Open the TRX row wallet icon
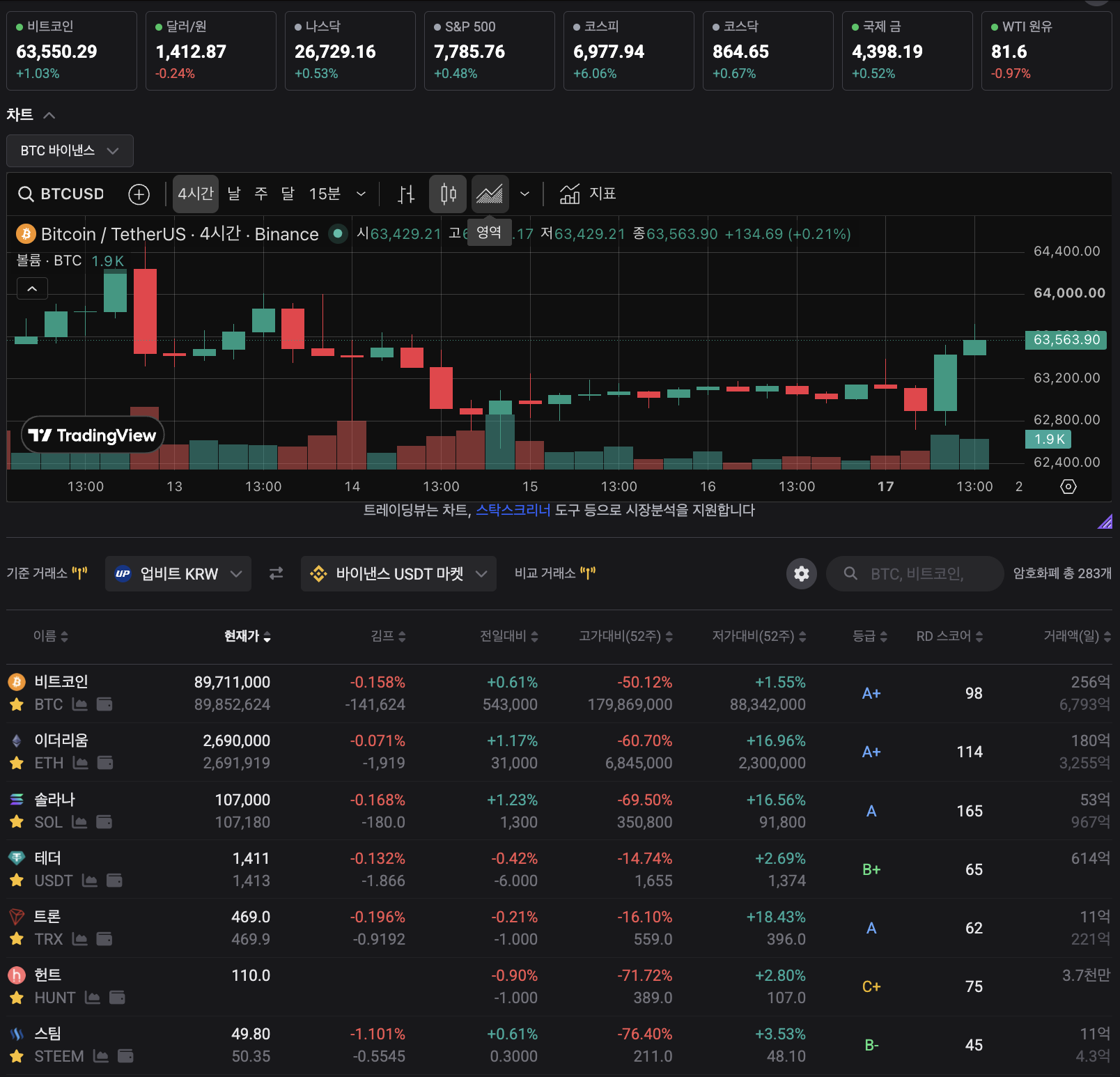 [104, 939]
